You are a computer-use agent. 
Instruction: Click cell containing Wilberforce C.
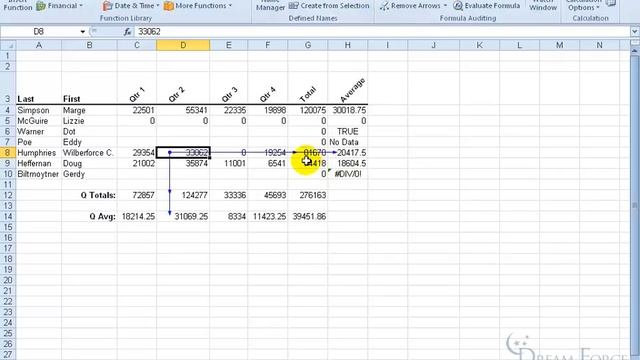tap(89, 153)
